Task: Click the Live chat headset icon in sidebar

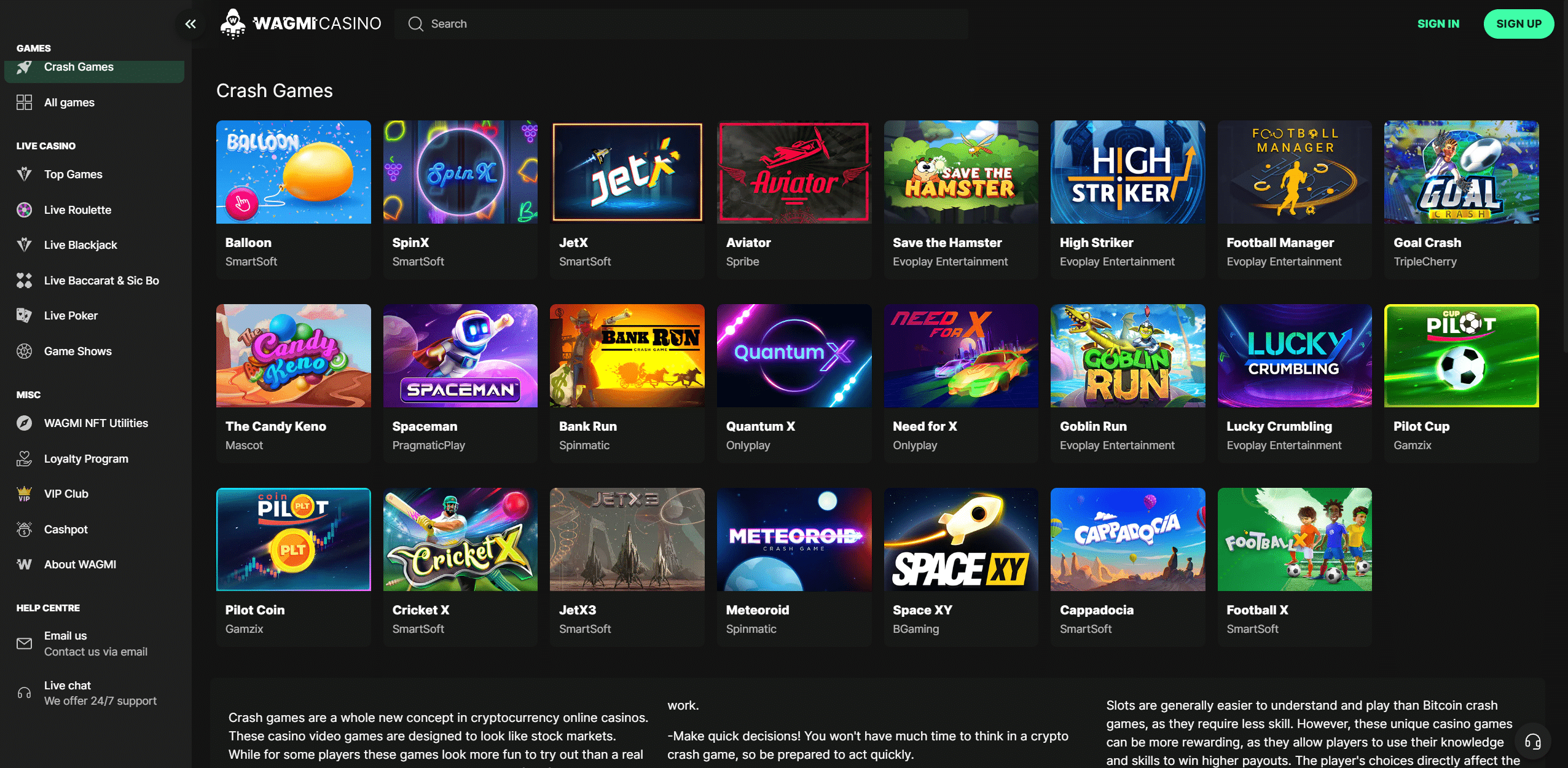Action: [x=24, y=693]
